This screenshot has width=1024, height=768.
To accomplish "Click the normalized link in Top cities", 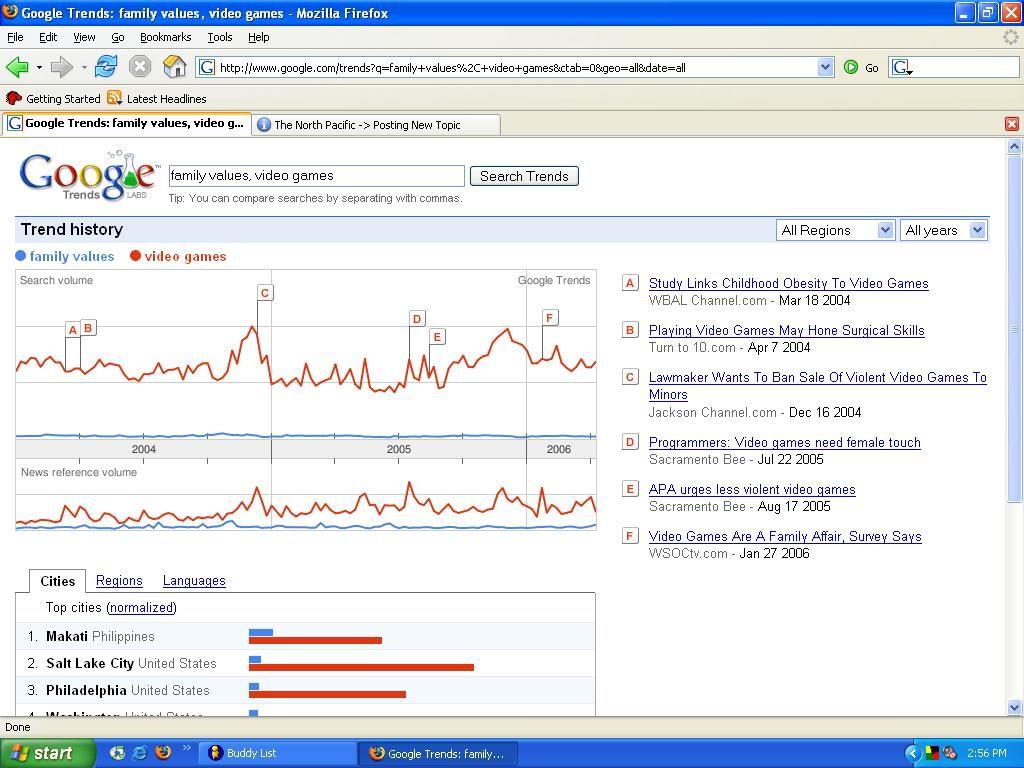I will coord(142,607).
